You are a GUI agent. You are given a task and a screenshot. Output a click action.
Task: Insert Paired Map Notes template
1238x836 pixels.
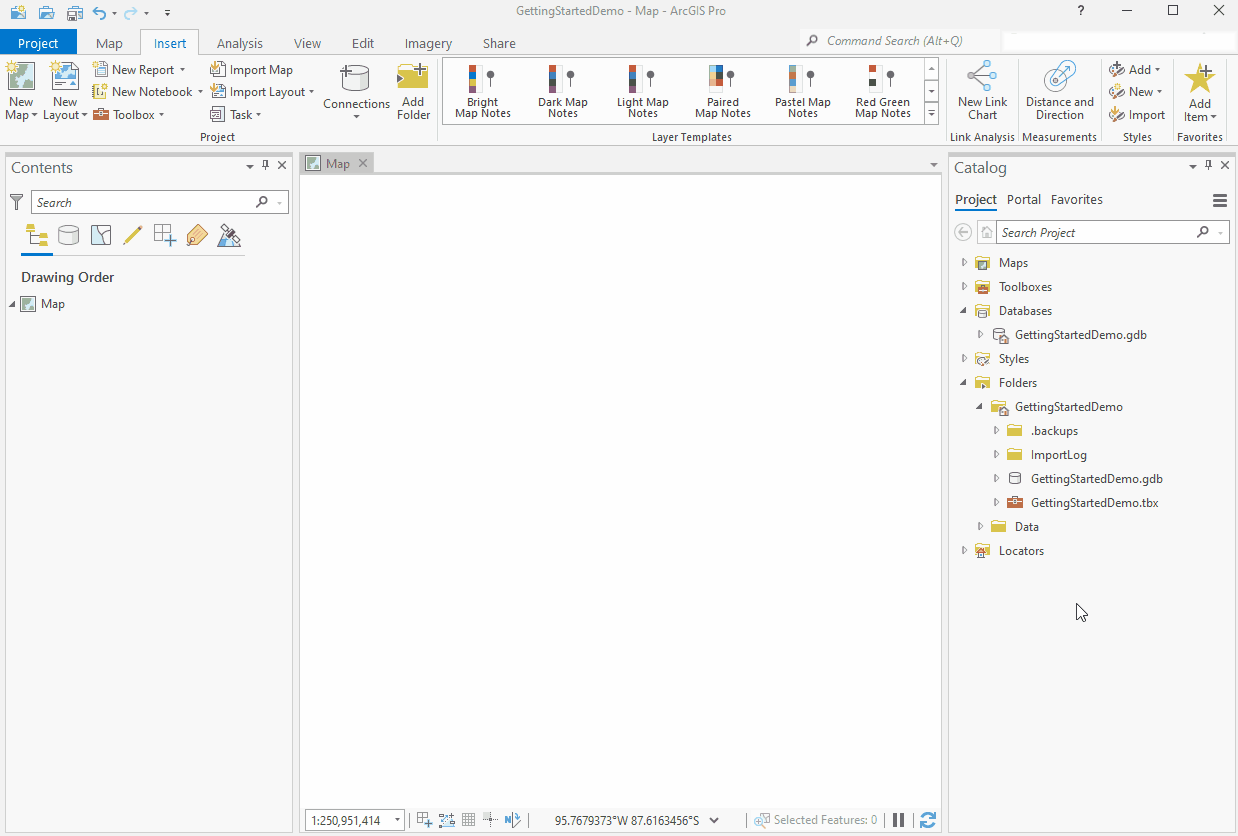point(723,92)
